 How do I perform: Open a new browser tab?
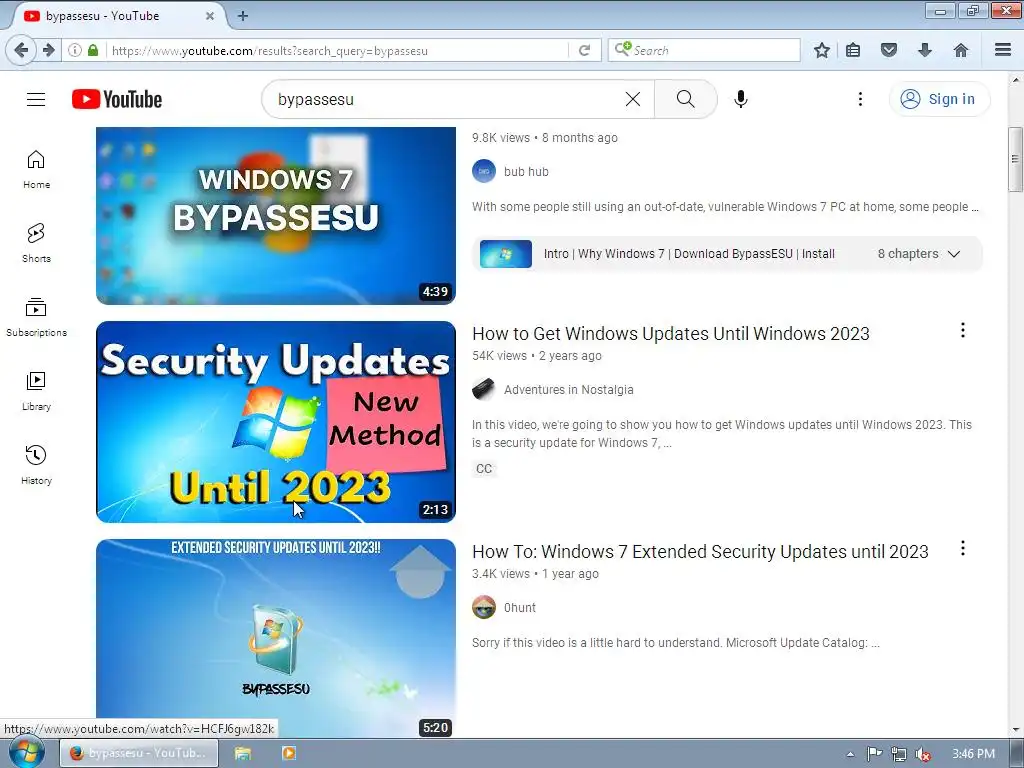[x=243, y=16]
